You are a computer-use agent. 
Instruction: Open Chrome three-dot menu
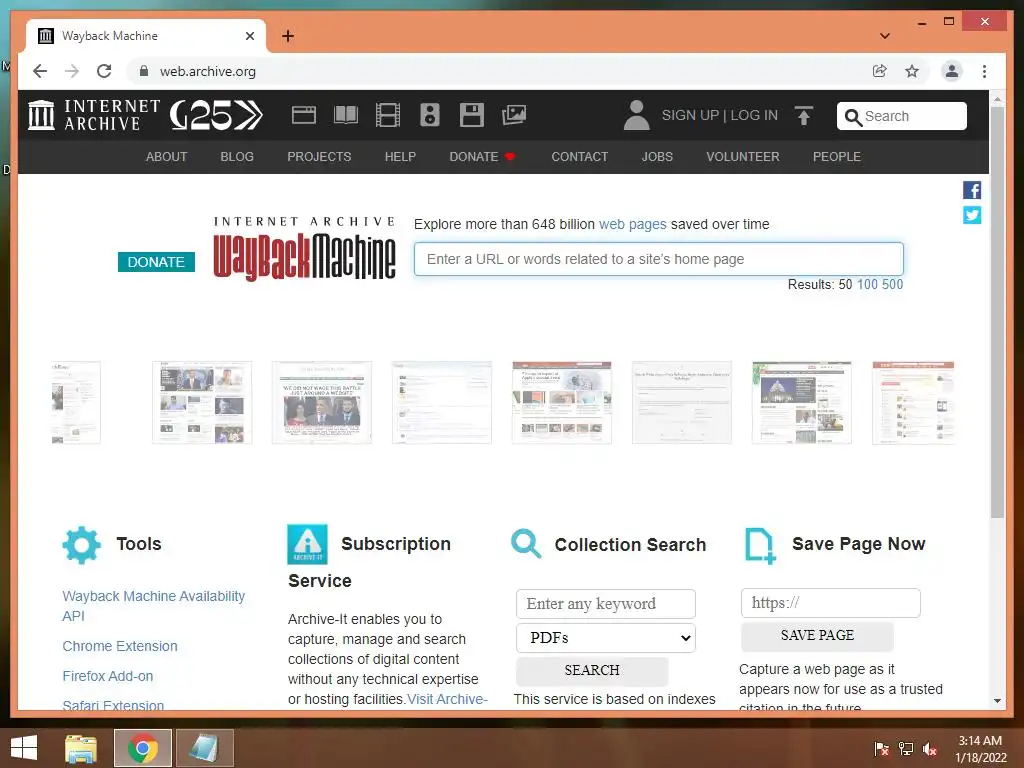(x=984, y=71)
